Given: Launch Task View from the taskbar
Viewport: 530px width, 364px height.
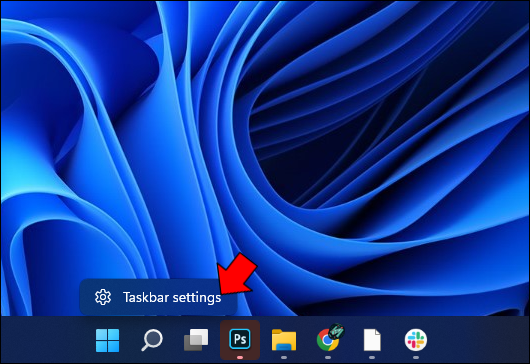Looking at the screenshot, I should tap(196, 340).
